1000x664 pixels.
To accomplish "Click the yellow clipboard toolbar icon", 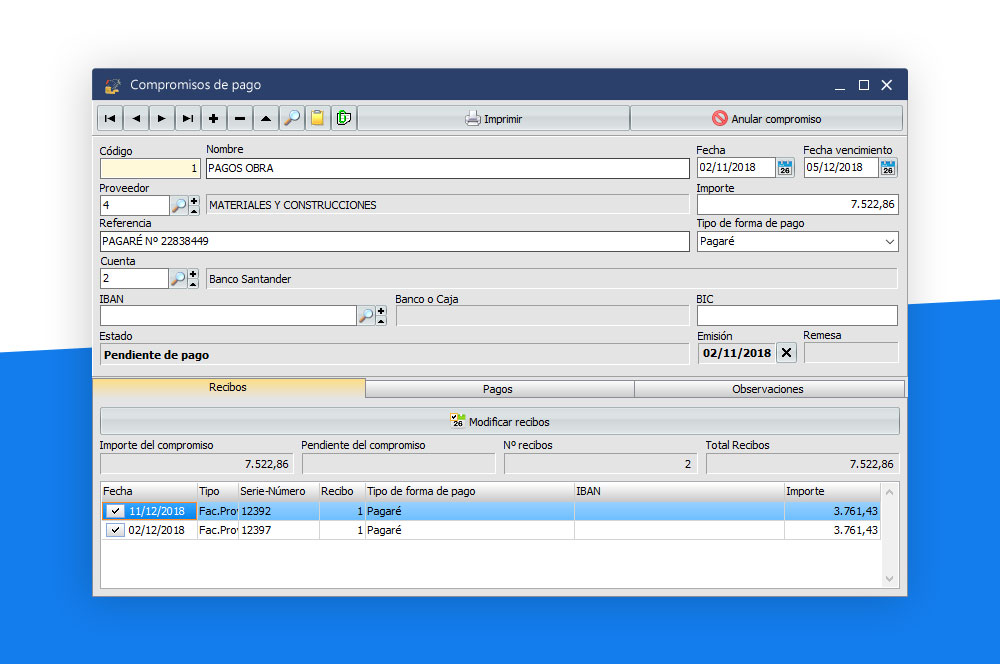I will click(317, 119).
